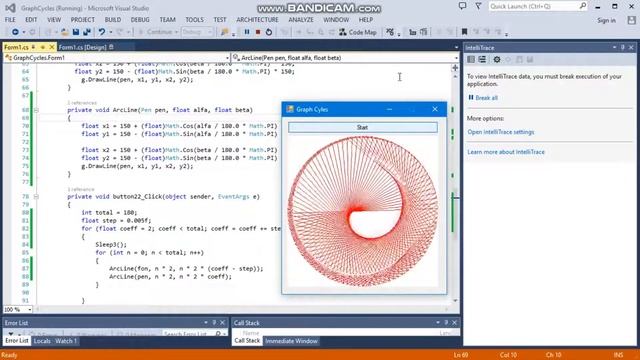
Task: Close the Form1.cs editor tab
Action: point(52,47)
